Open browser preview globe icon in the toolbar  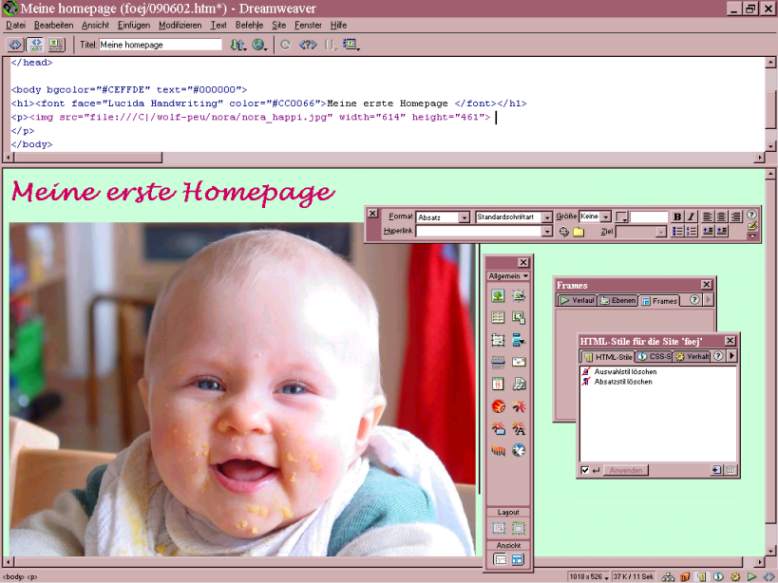(259, 45)
